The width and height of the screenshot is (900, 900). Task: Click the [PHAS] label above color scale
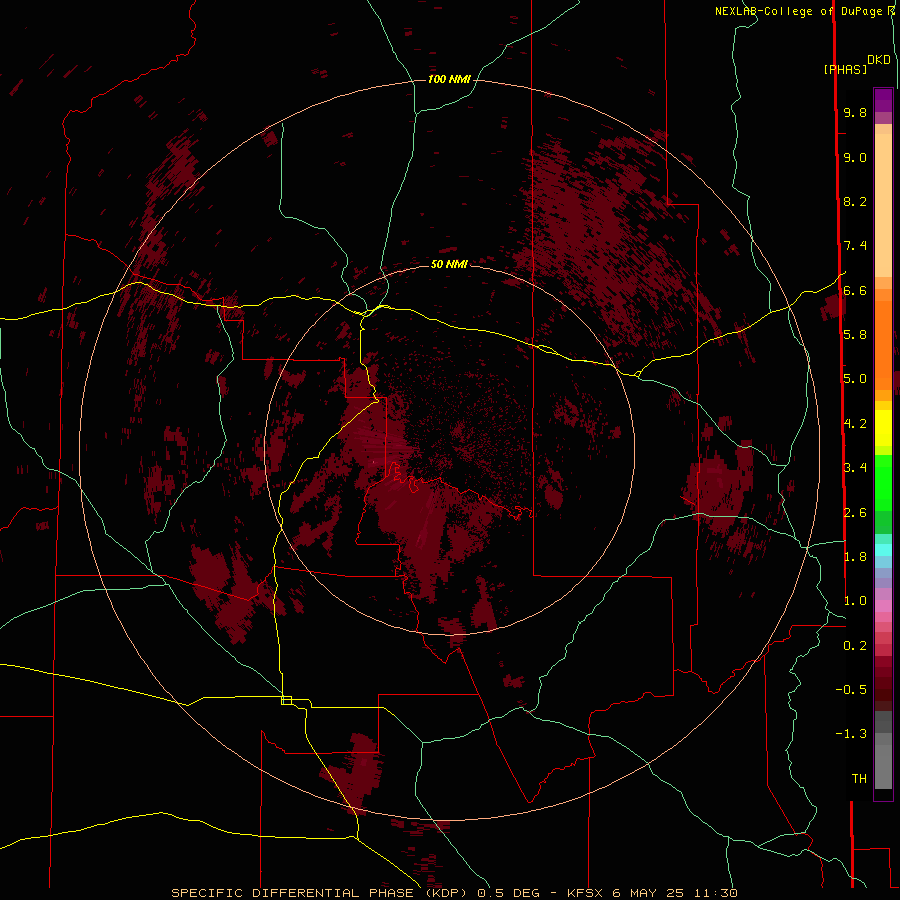click(845, 69)
